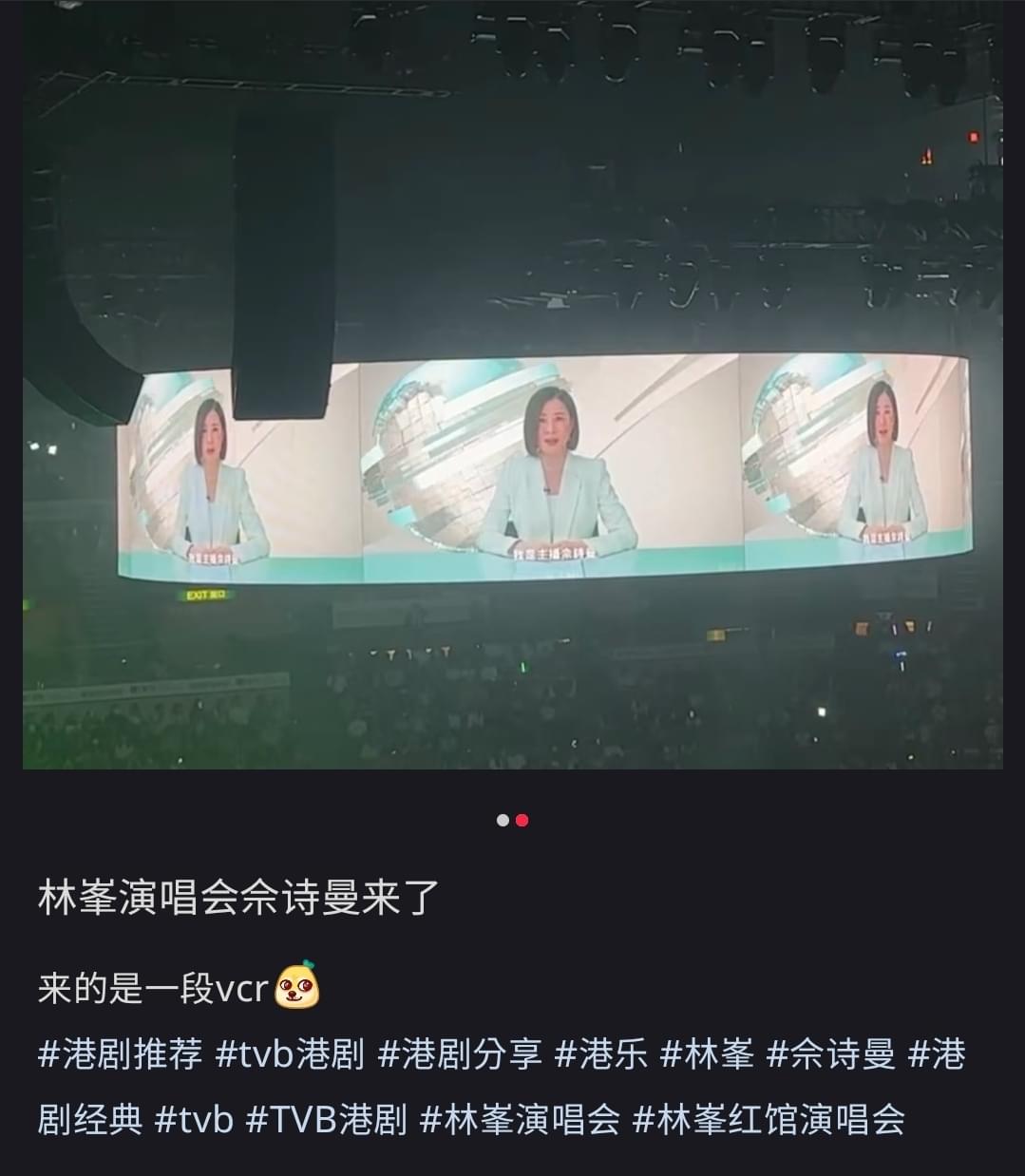Open lowercase hashtag #tvb

[x=194, y=1120]
